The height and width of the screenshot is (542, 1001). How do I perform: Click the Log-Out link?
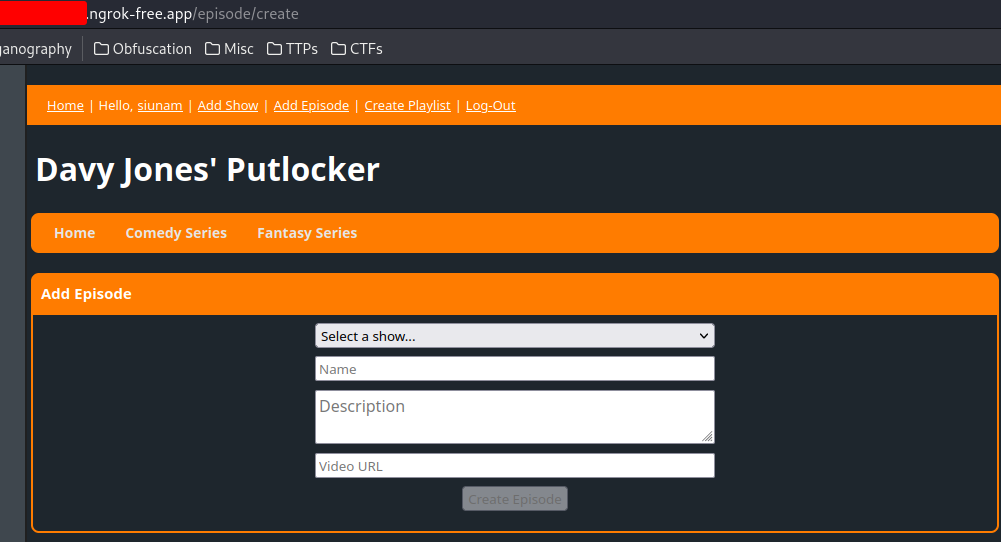coord(490,105)
